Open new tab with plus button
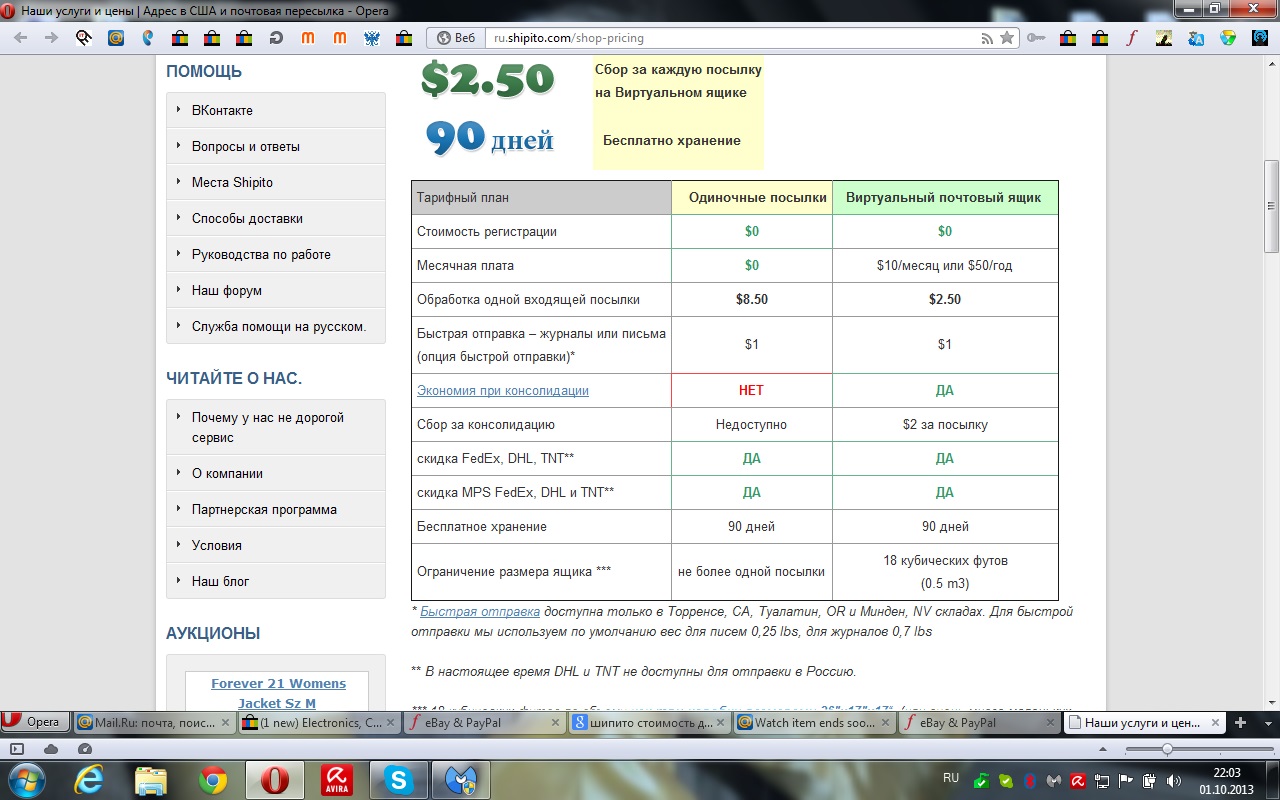1280x800 pixels. pos(1240,722)
